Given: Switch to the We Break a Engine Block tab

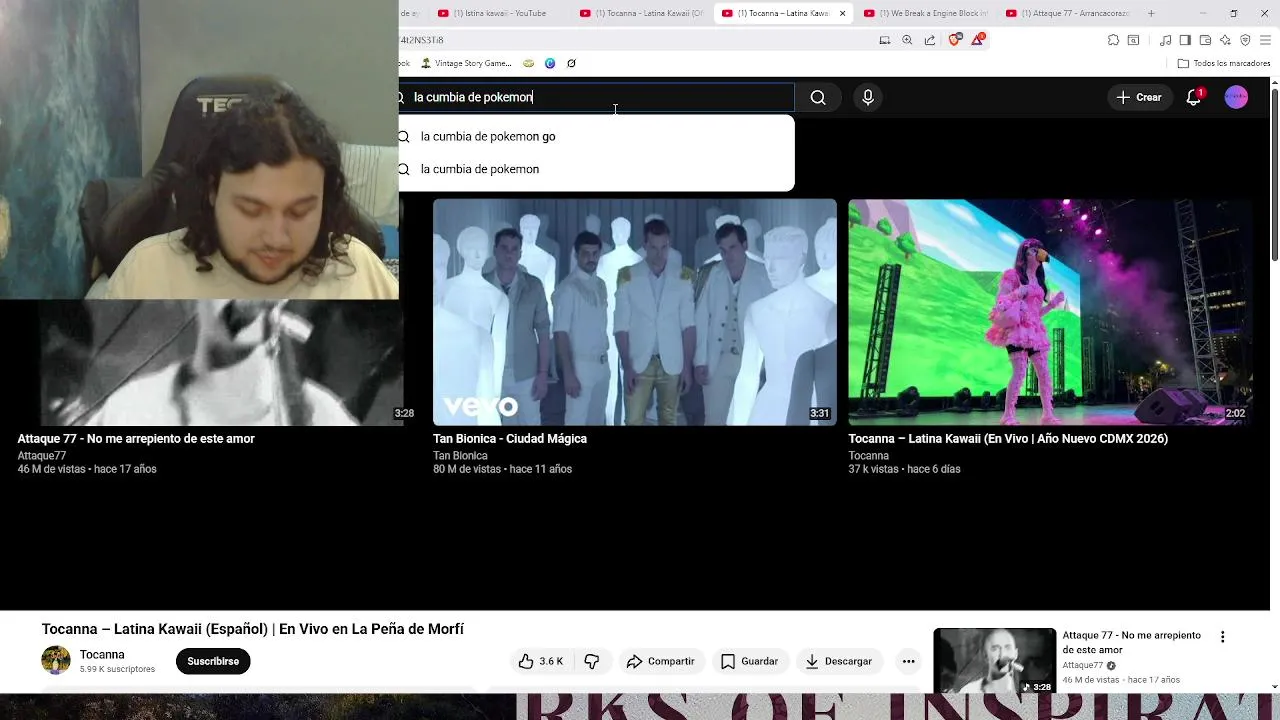Looking at the screenshot, I should [926, 13].
